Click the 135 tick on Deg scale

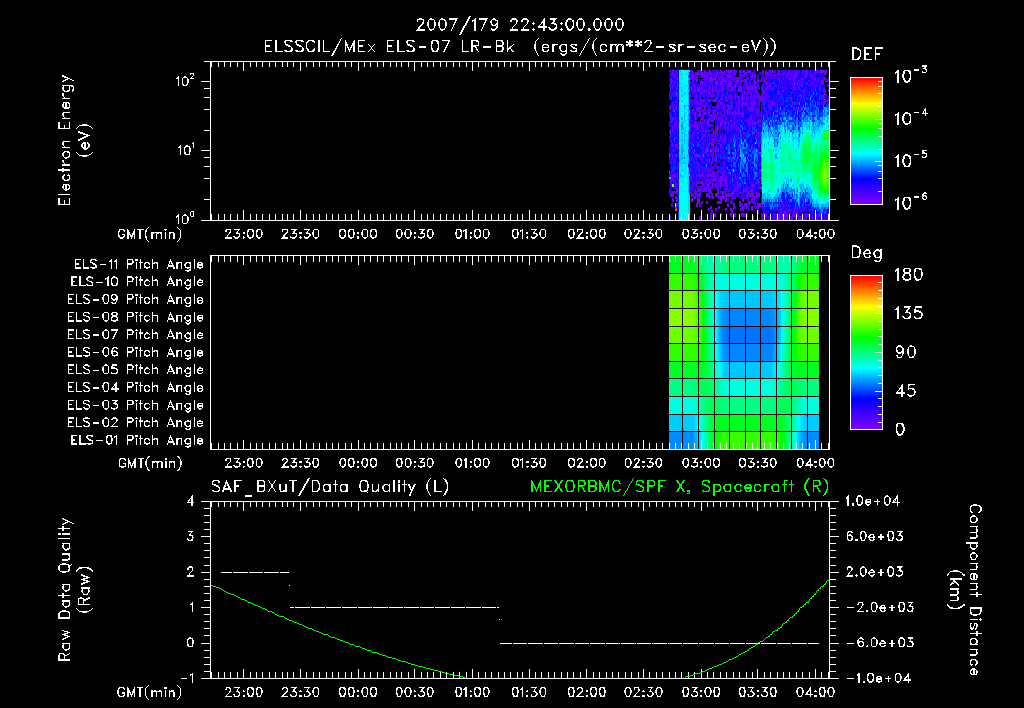pyautogui.click(x=908, y=314)
